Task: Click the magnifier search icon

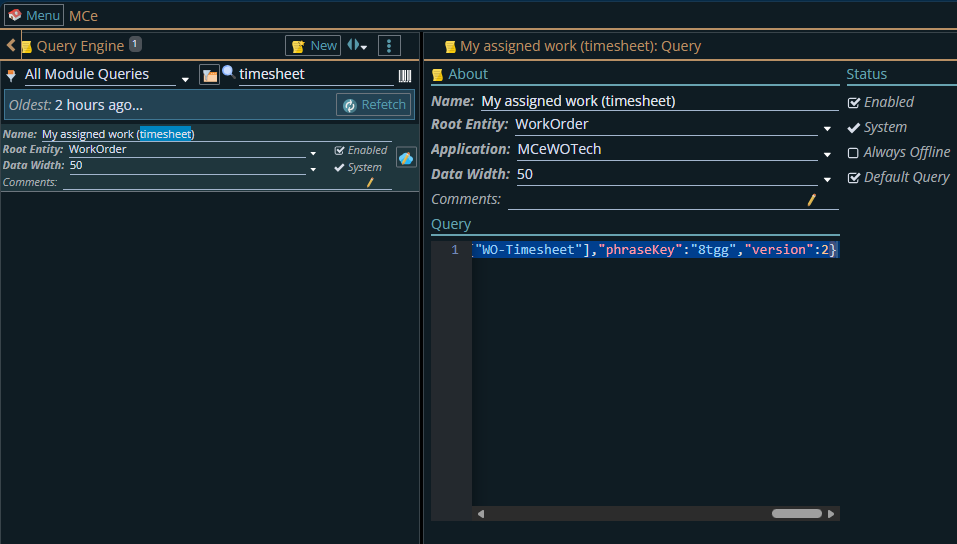Action: 228,72
